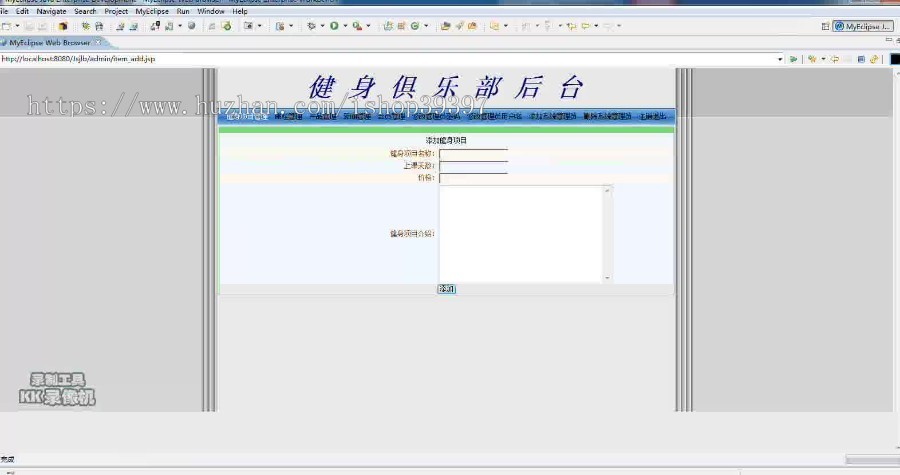Click the green refresh server icon
Viewport: 900px width, 475px height.
point(227,26)
